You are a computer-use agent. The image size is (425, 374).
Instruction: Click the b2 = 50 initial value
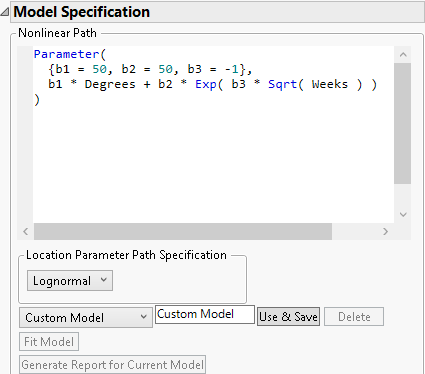[147, 69]
